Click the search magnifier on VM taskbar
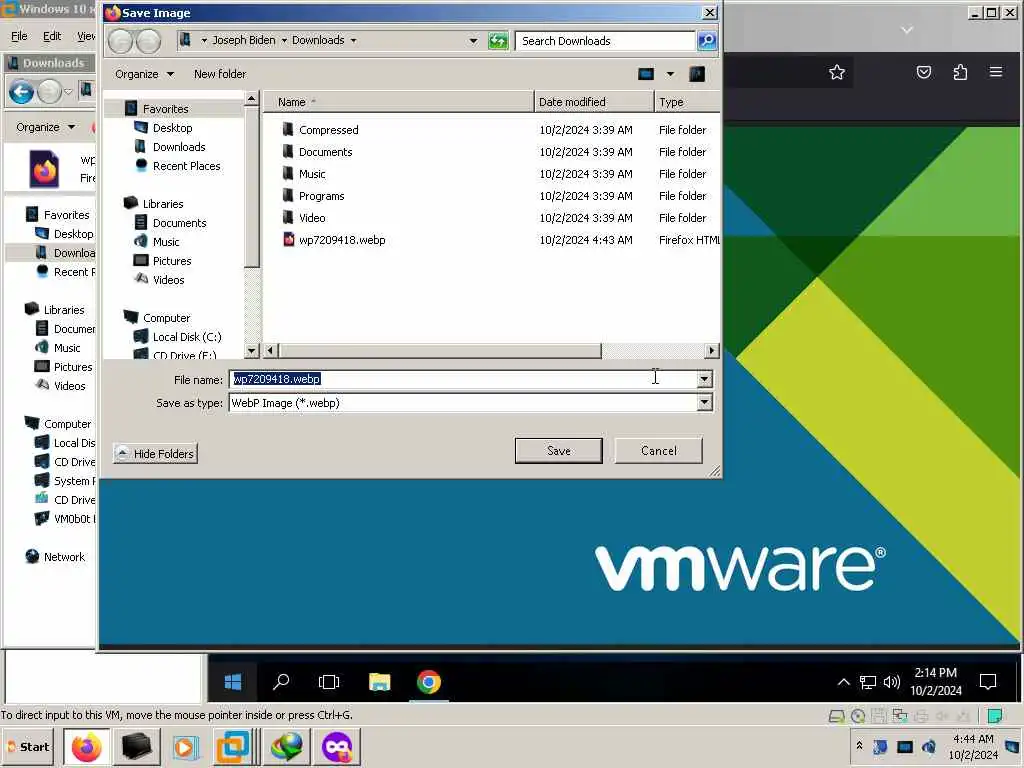Viewport: 1024px width, 768px height. (281, 682)
